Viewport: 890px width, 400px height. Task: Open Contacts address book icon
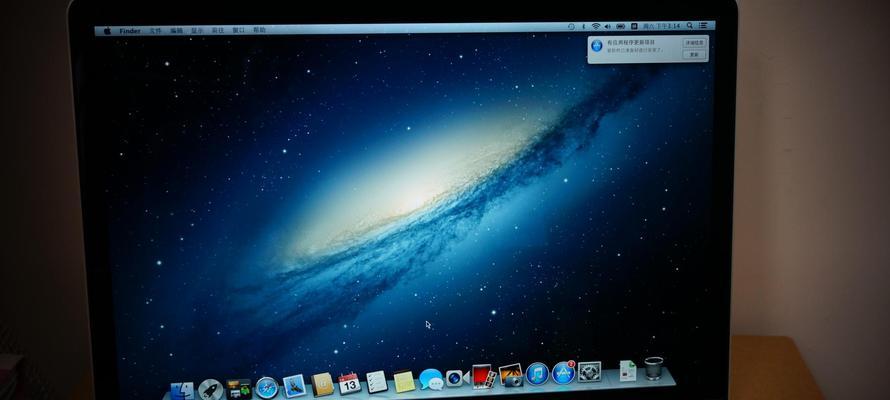(x=322, y=384)
